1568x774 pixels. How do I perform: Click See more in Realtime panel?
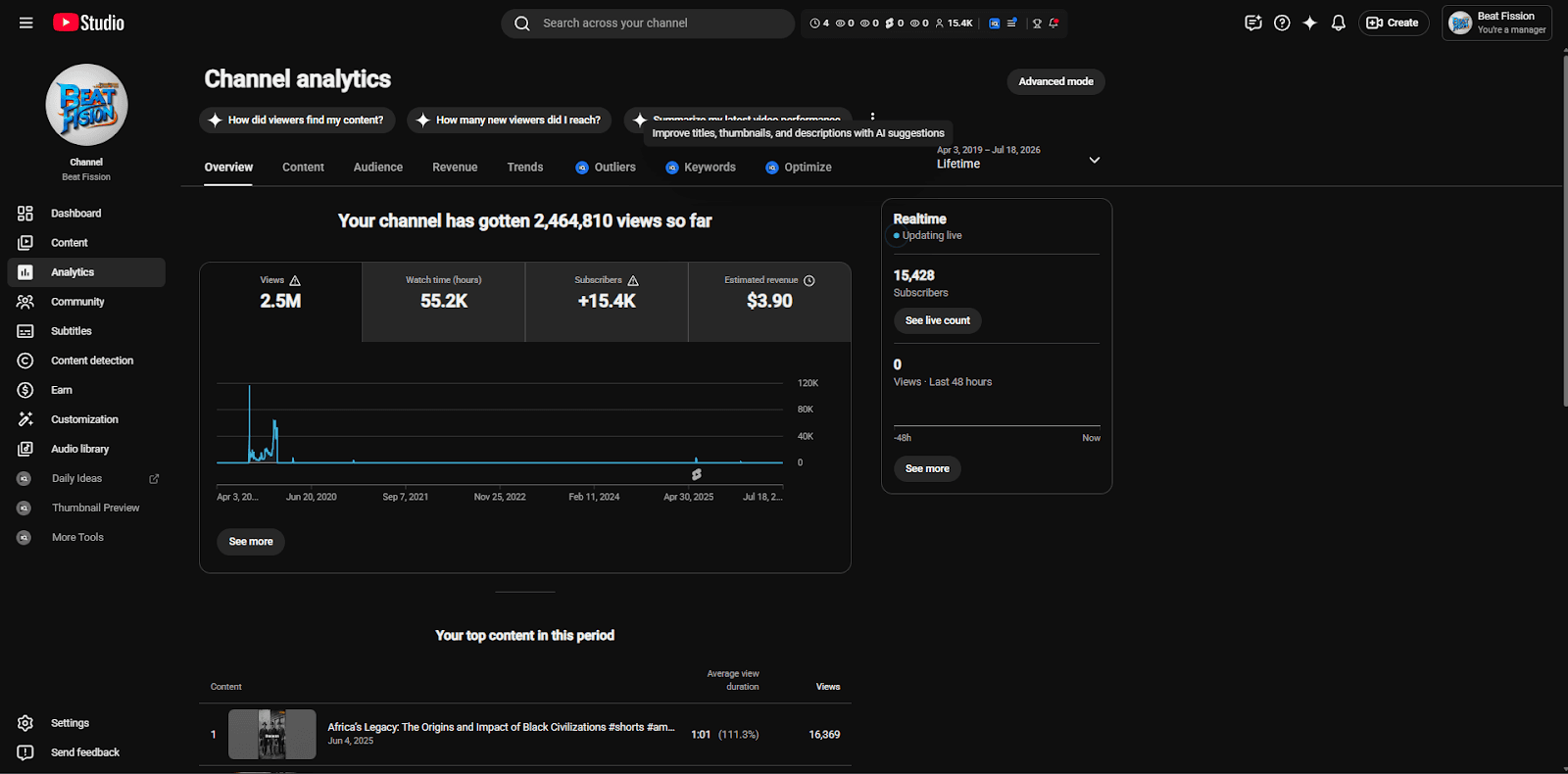pyautogui.click(x=927, y=468)
